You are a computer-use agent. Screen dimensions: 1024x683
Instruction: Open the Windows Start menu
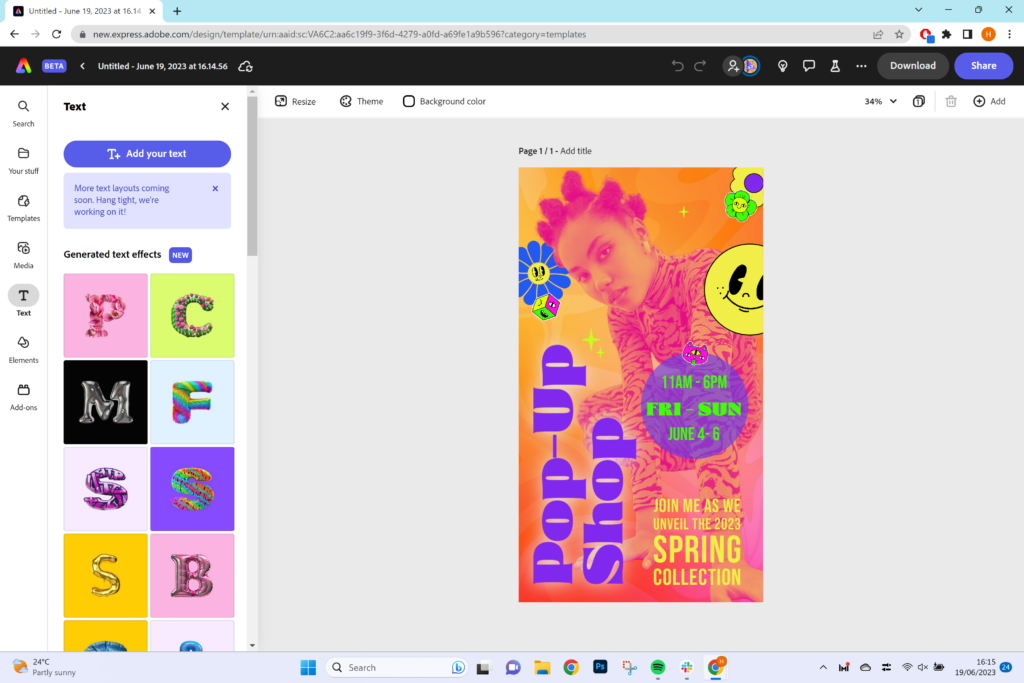click(x=308, y=667)
